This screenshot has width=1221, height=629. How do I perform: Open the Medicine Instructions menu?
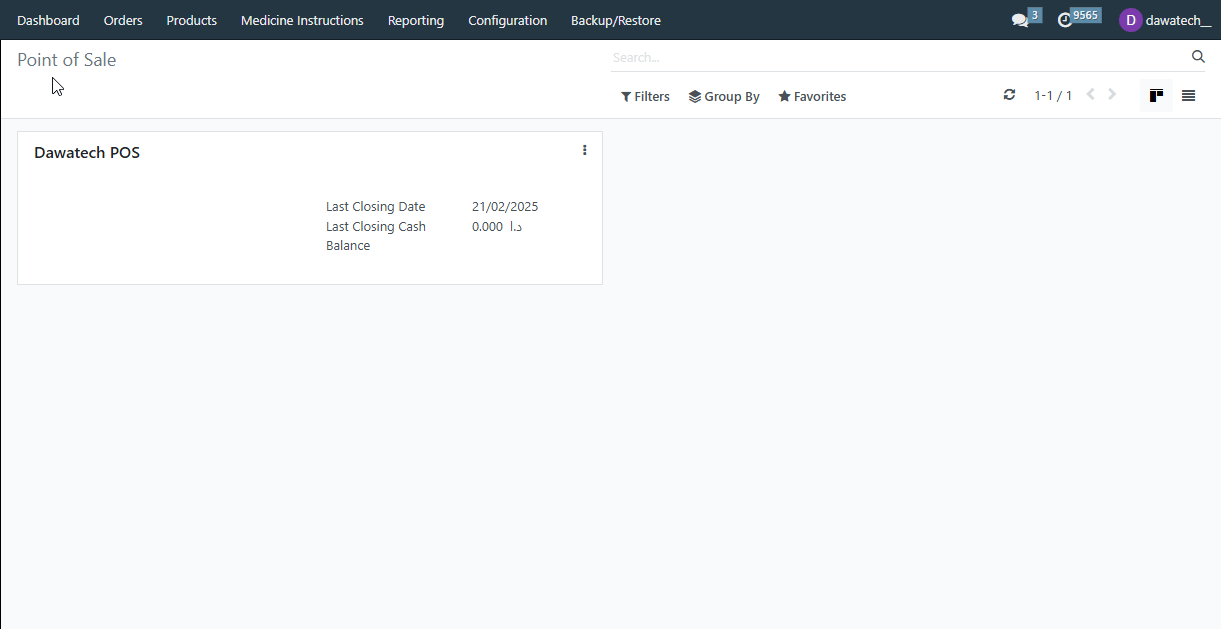tap(302, 20)
